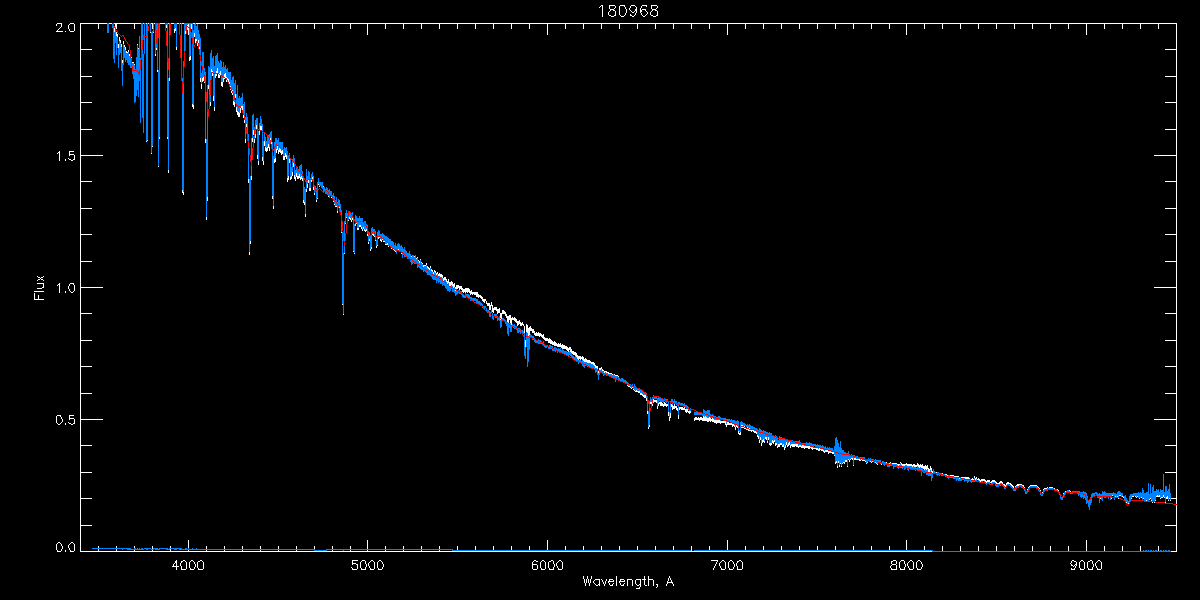Click the 5000 wavelength tick label

coord(367,564)
